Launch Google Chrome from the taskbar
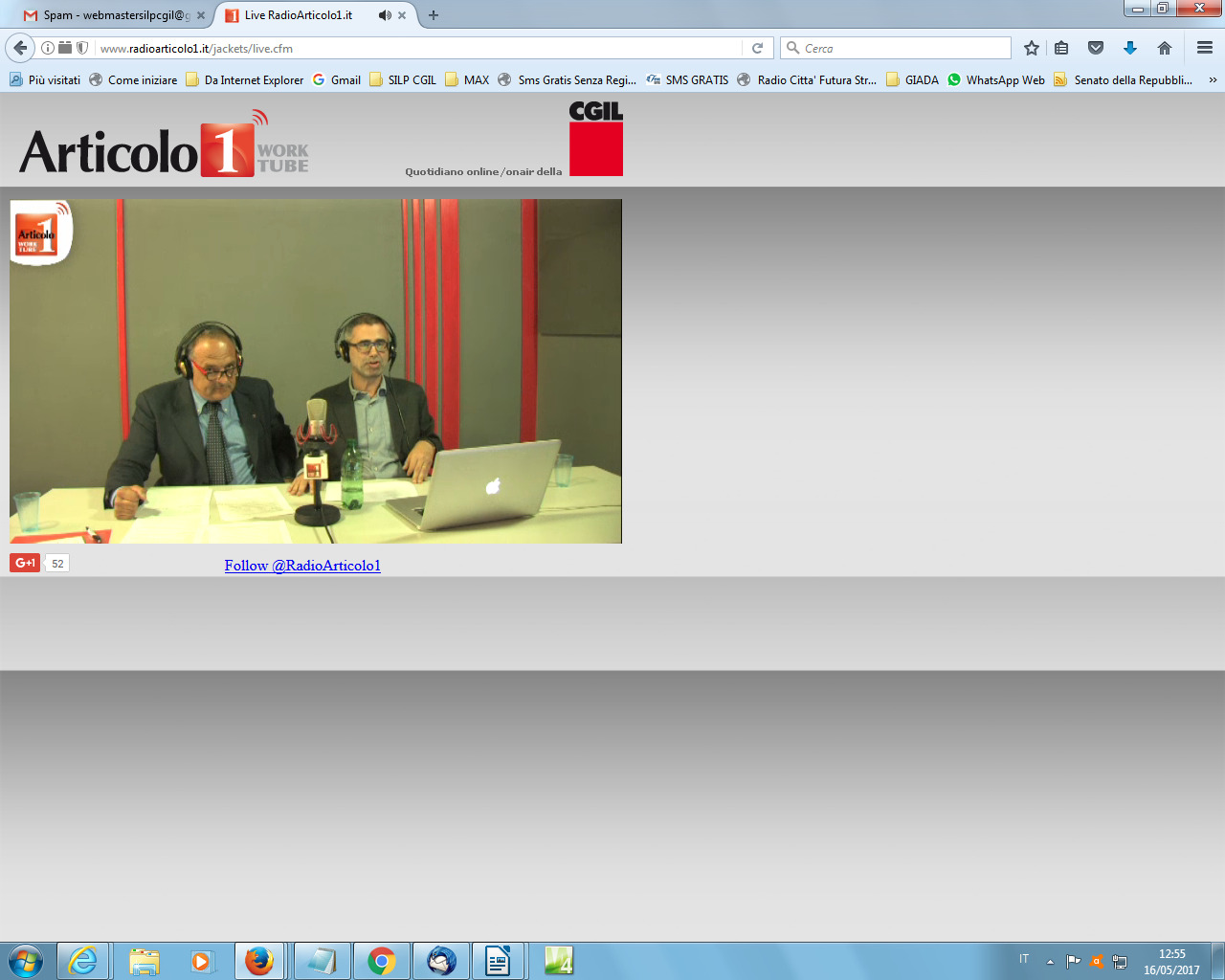The image size is (1225, 980). [382, 961]
